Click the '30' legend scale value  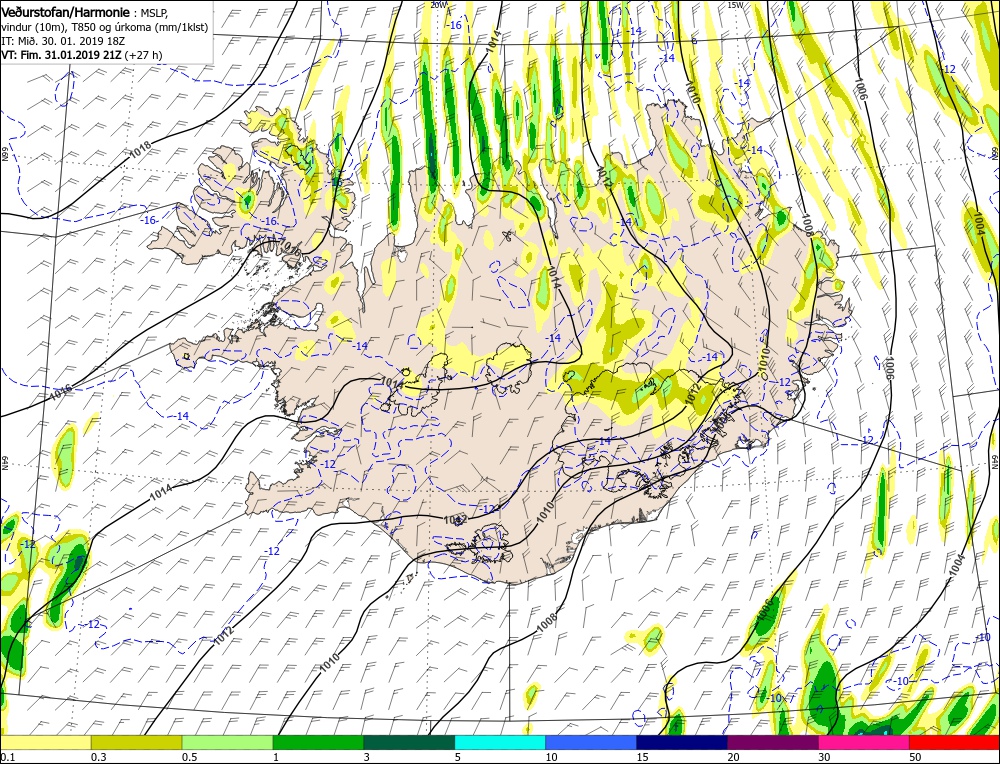click(824, 757)
